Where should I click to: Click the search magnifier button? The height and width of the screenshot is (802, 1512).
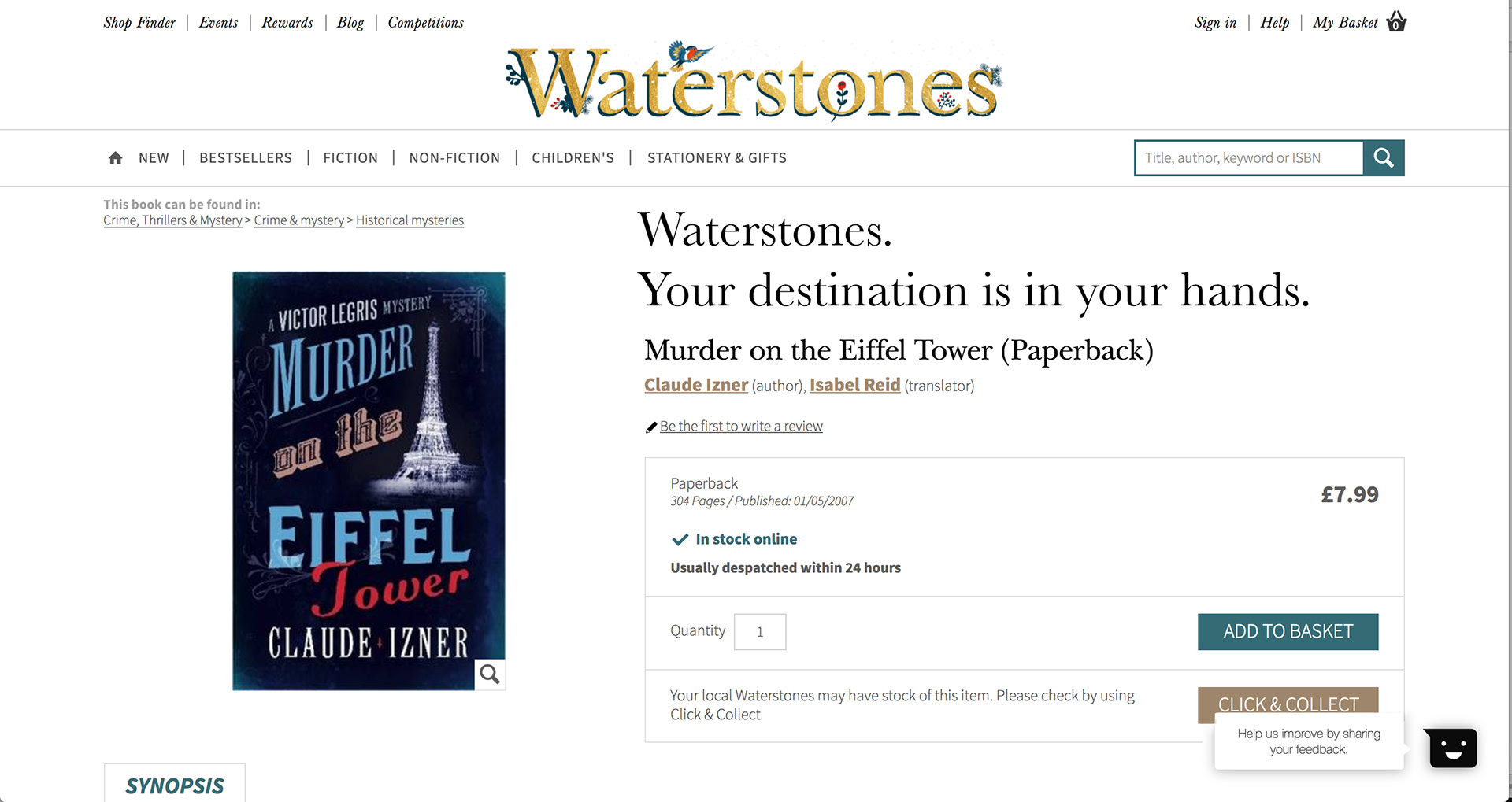1384,158
